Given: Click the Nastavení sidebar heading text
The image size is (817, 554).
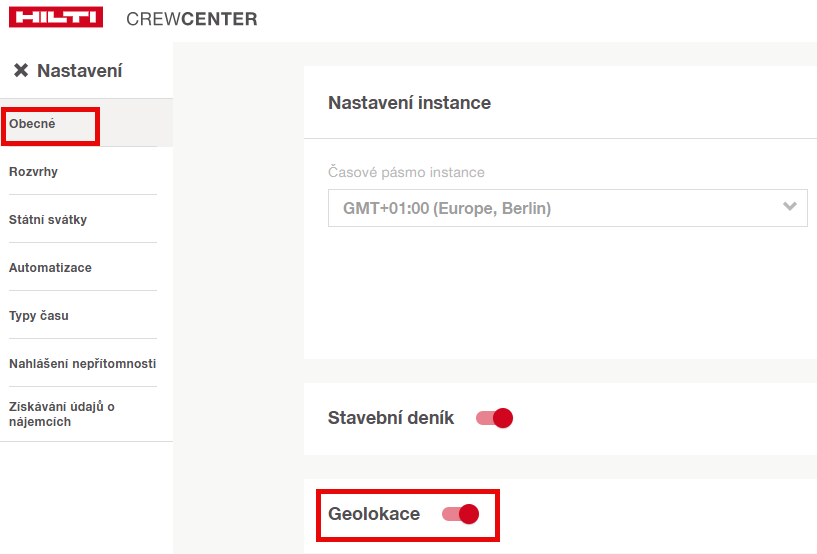Looking at the screenshot, I should 79,71.
